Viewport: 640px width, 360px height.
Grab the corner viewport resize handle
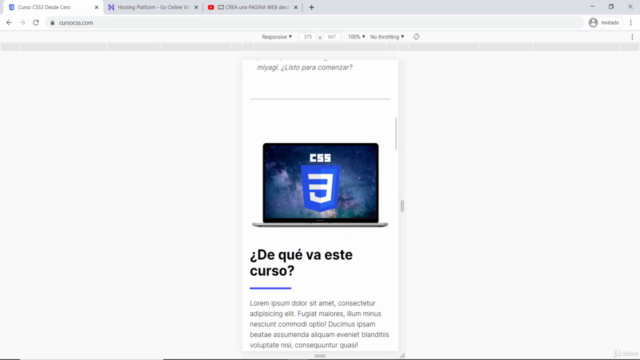402,355
